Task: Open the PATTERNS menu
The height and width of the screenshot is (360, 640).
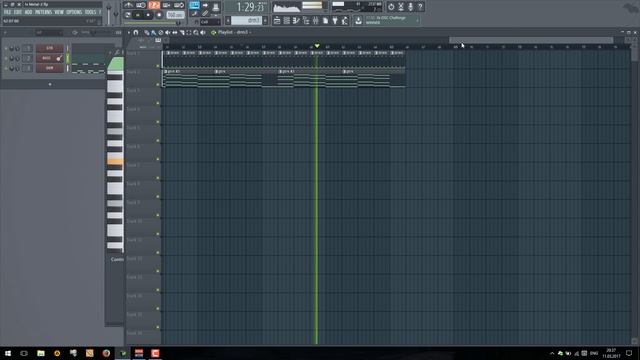Action: tap(43, 12)
